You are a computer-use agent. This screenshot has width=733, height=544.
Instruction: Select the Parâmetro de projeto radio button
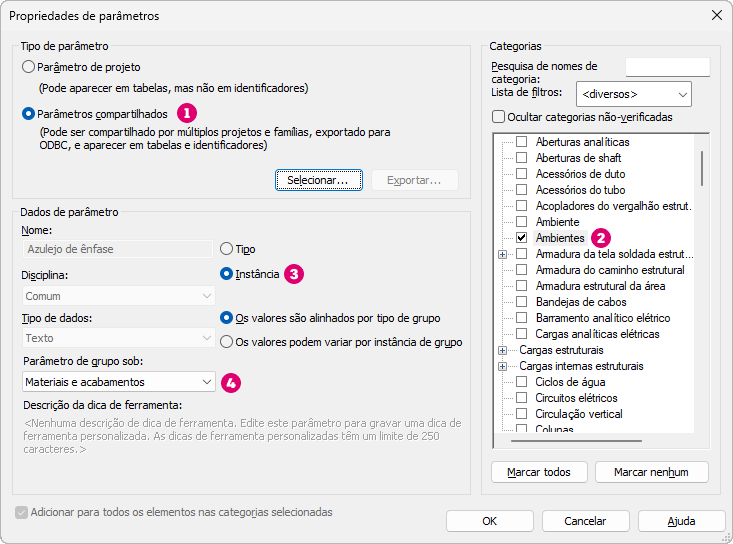coord(28,67)
